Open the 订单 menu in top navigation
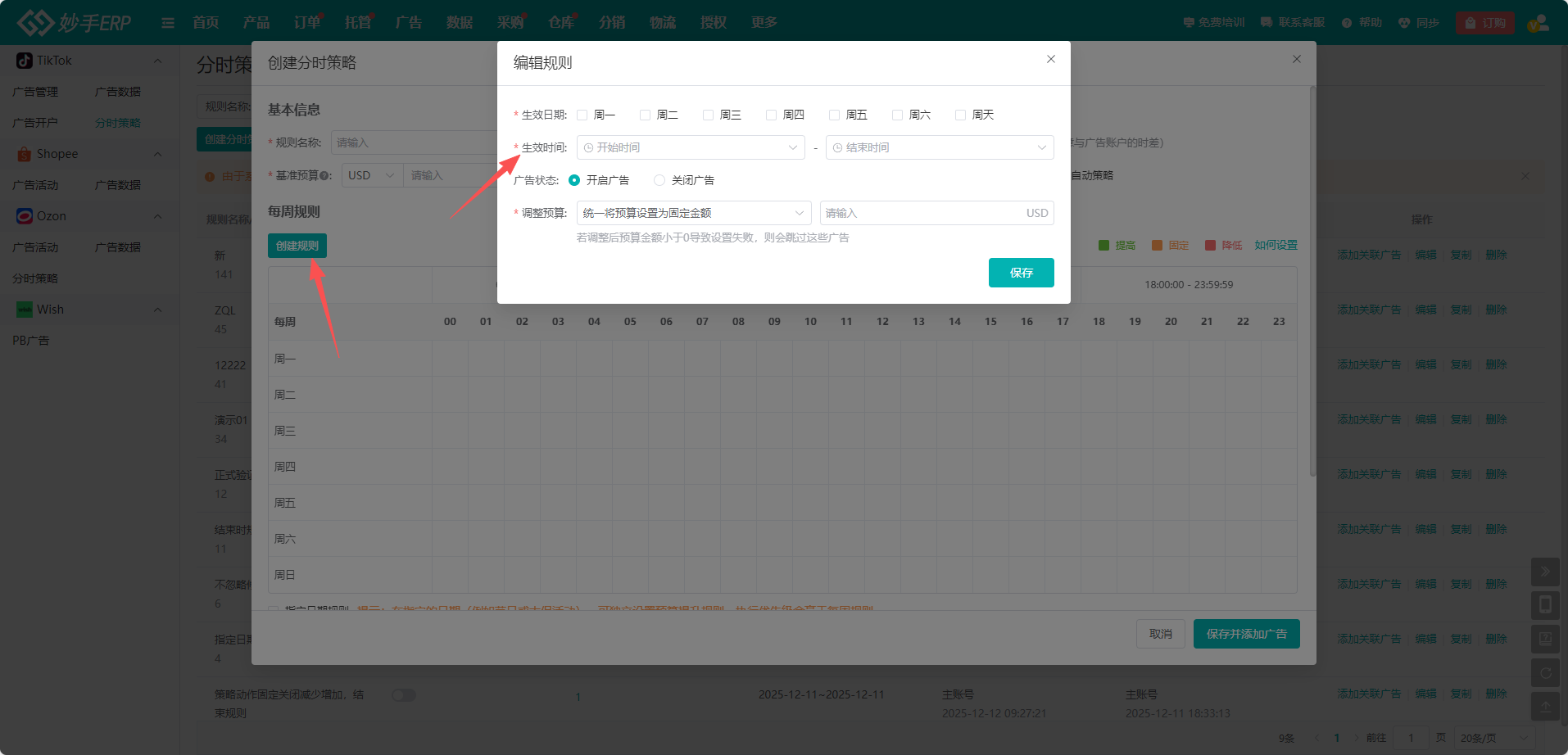1568x755 pixels. (x=306, y=22)
